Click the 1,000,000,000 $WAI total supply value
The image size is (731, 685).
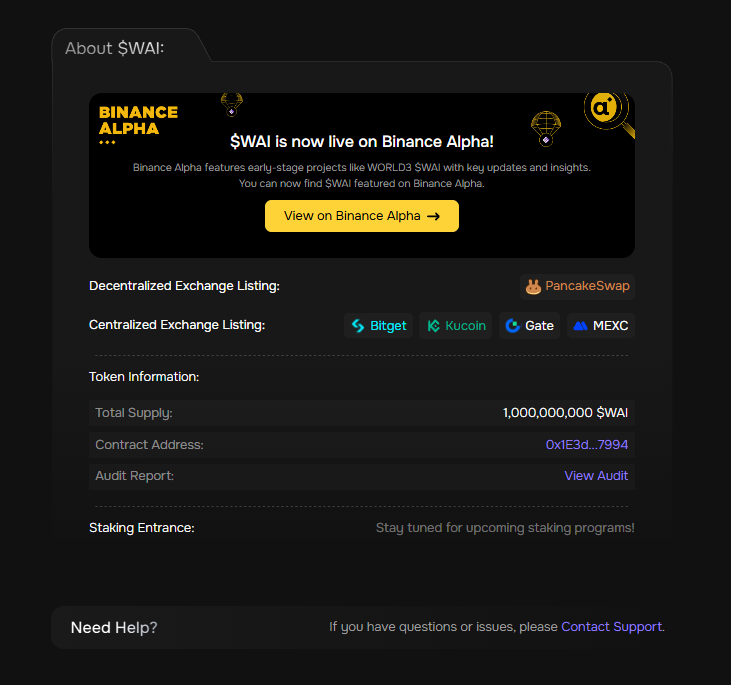pos(565,413)
